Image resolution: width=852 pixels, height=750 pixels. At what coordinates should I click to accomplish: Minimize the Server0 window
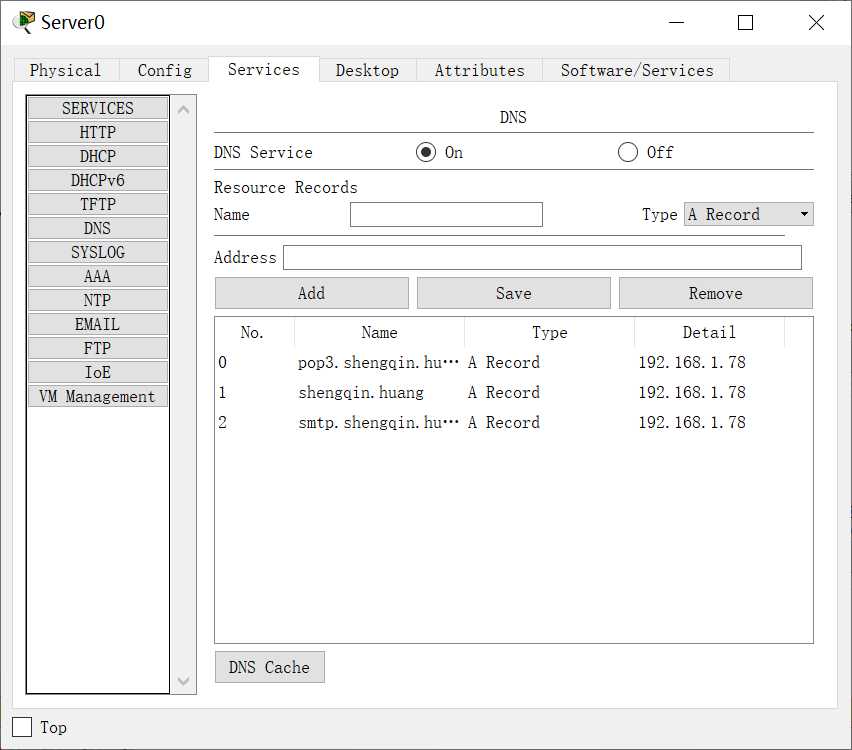(x=676, y=22)
